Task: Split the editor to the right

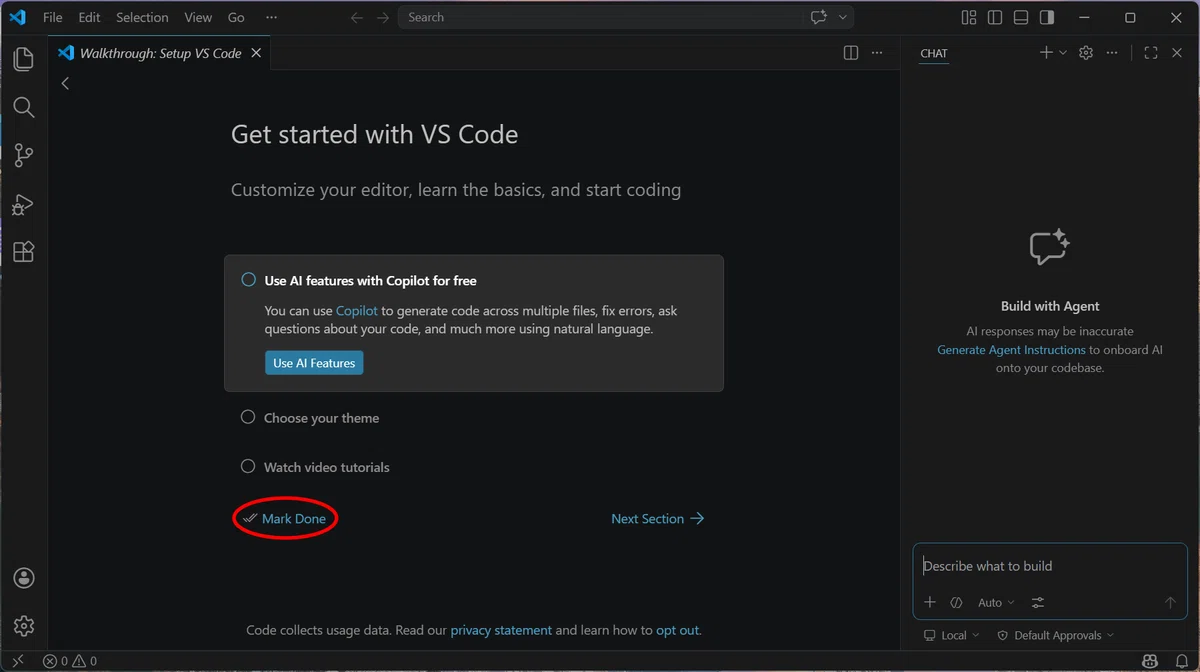Action: coord(851,53)
